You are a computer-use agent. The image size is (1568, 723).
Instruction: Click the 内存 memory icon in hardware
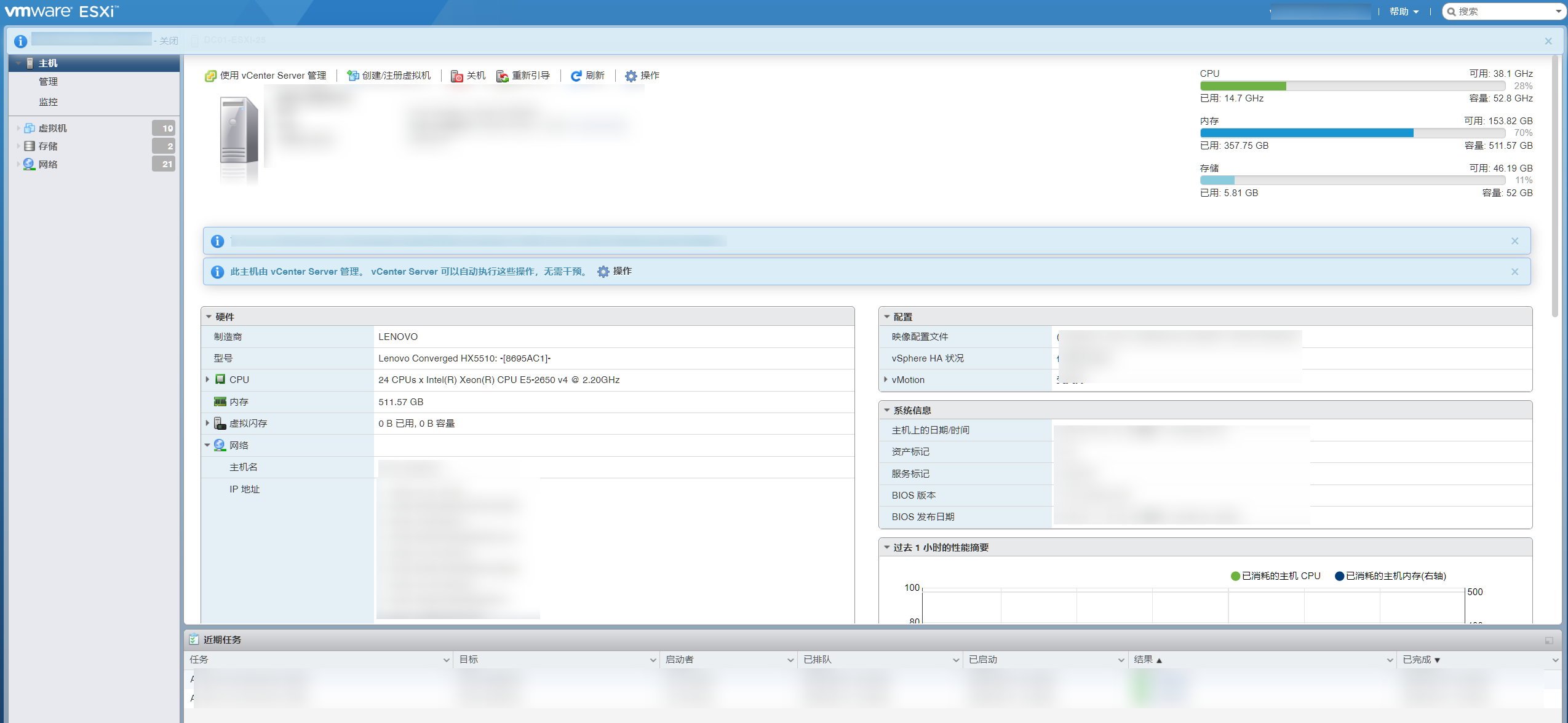pyautogui.click(x=220, y=401)
